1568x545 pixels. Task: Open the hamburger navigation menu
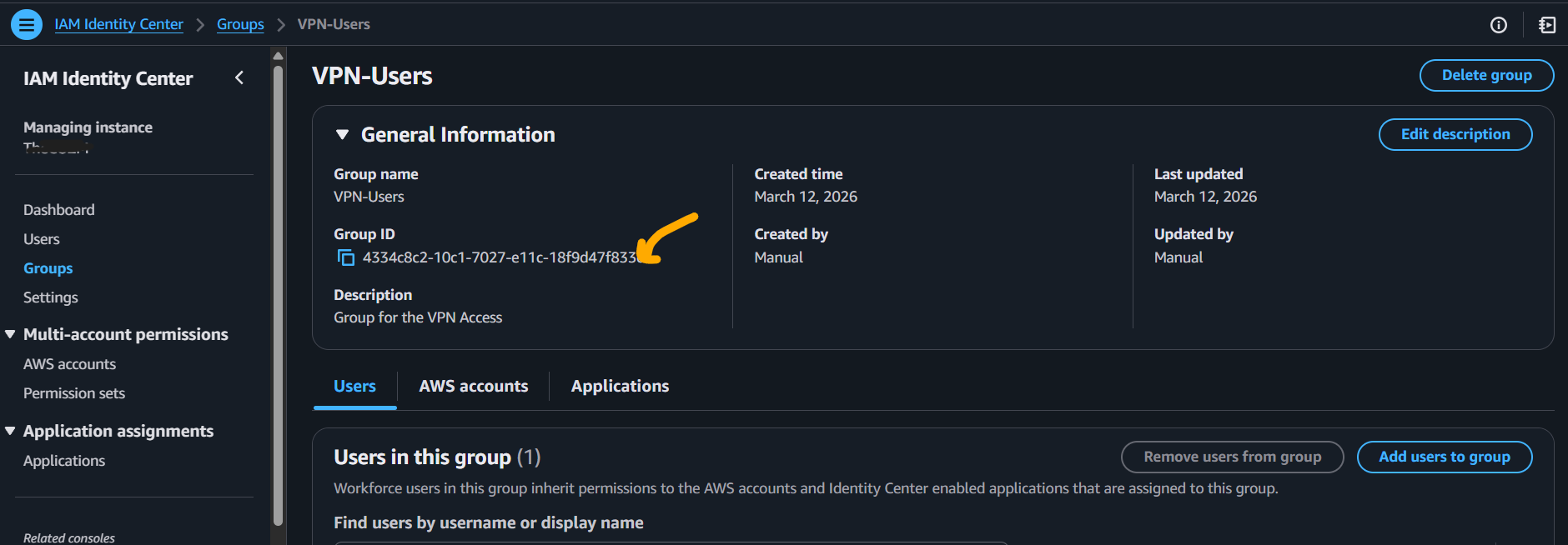[27, 24]
